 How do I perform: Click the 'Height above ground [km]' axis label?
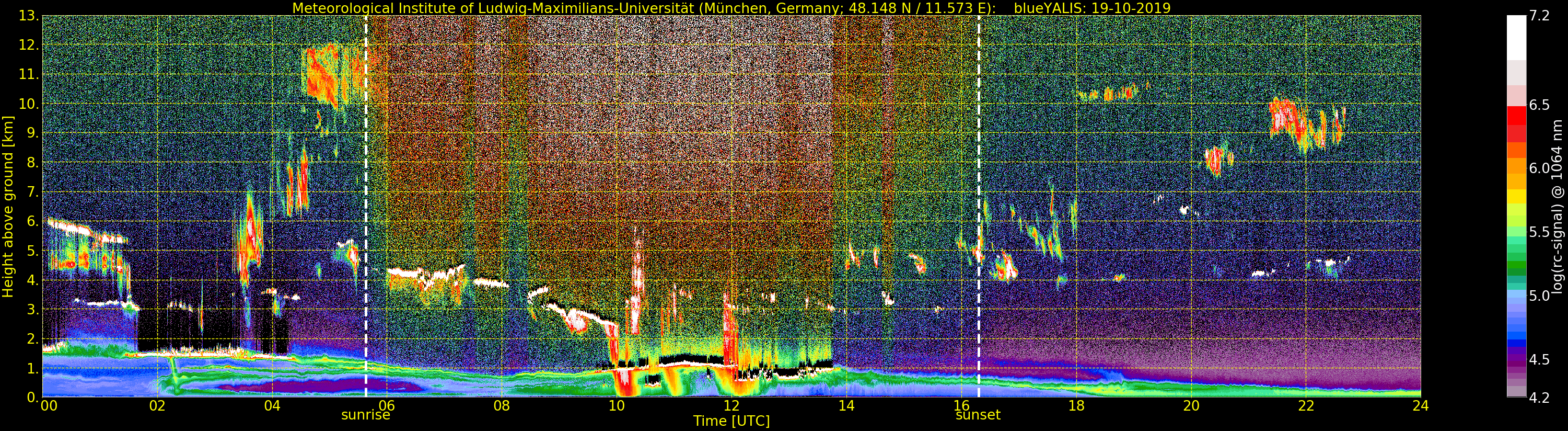(x=8, y=207)
